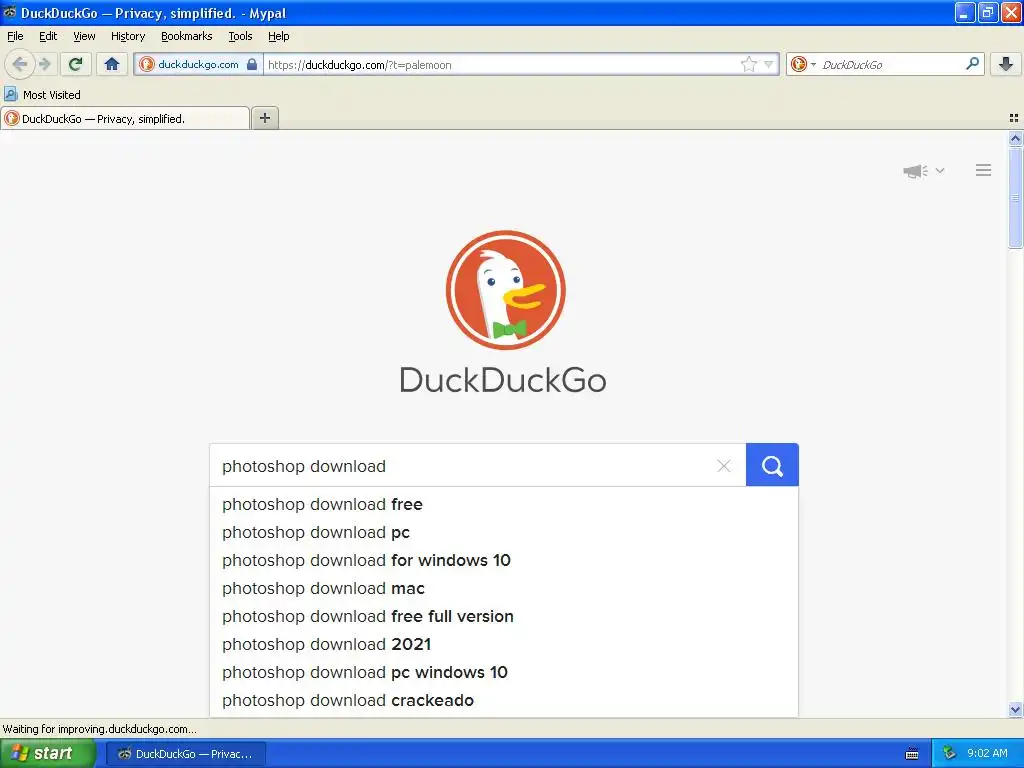Screen dimensions: 1024x768
Task: Open the Edit menu
Action: point(48,36)
